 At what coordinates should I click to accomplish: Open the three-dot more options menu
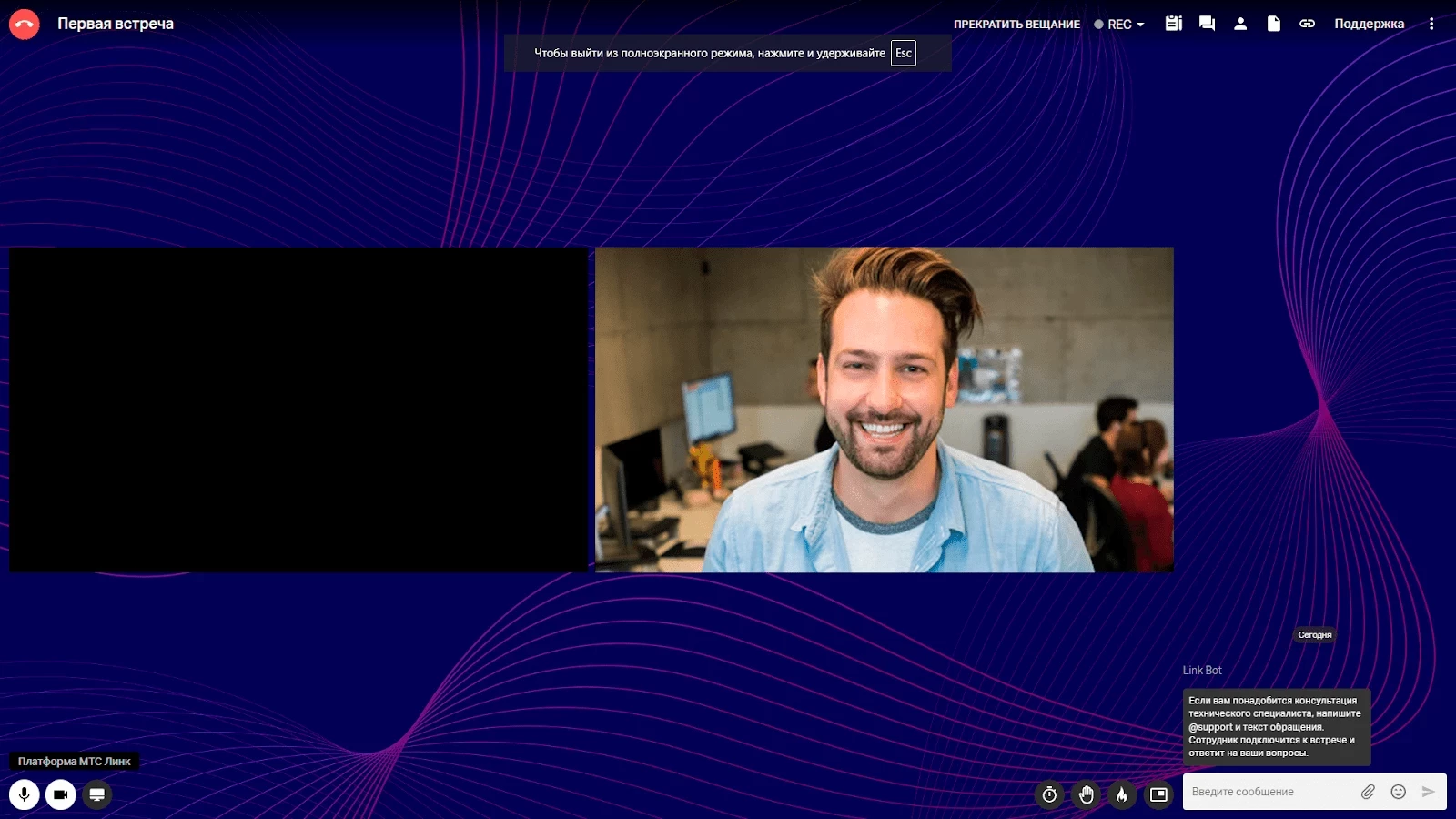[x=1431, y=24]
